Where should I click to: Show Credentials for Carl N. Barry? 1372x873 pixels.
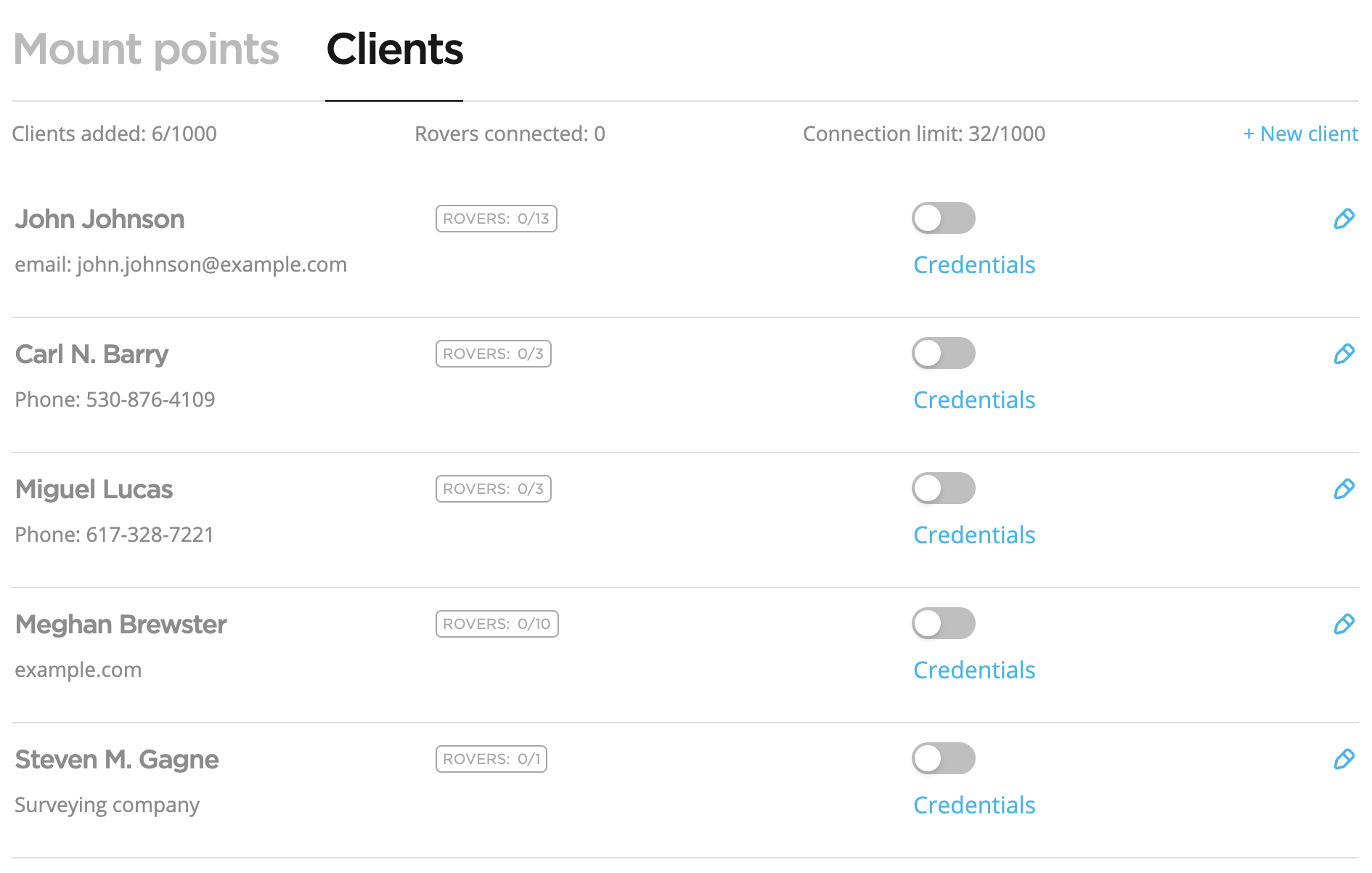[x=973, y=400]
